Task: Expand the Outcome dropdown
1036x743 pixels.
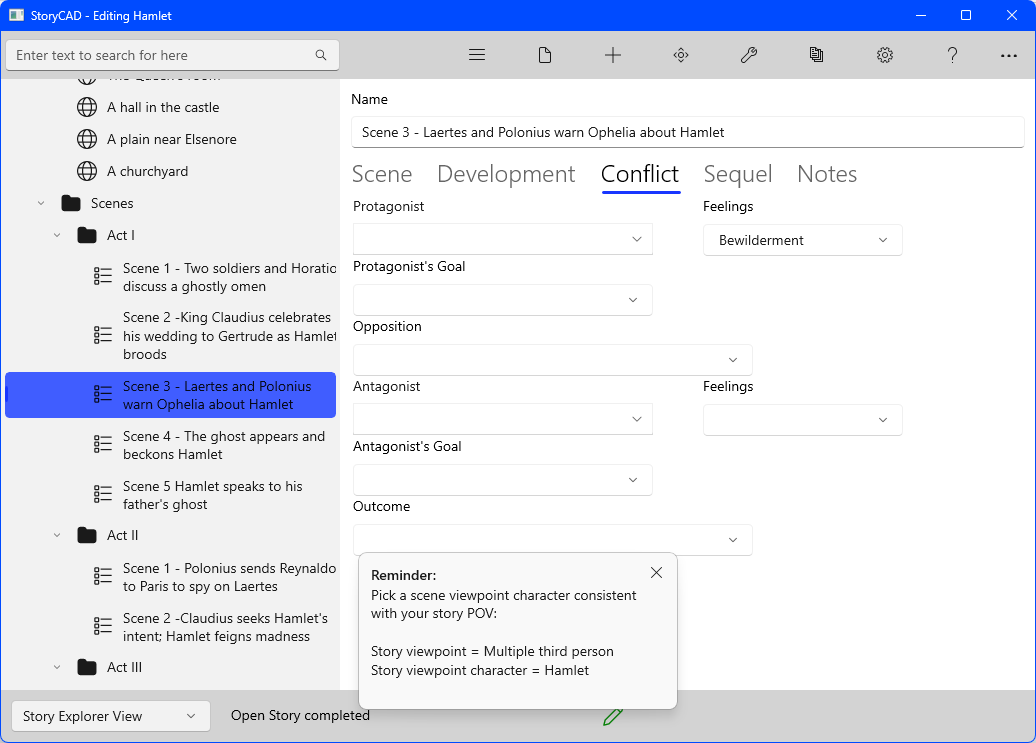Action: [552, 540]
